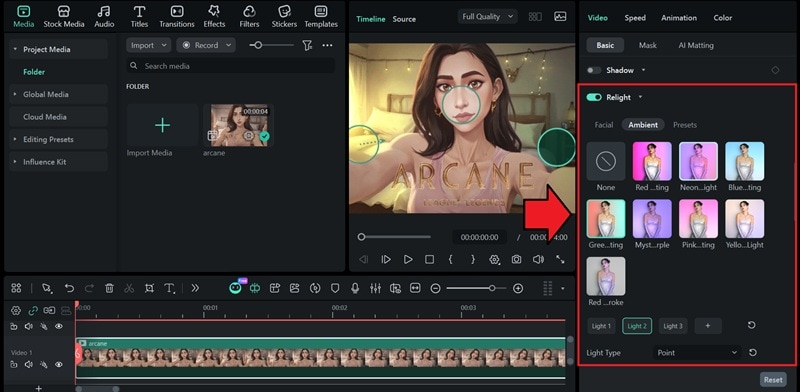Open the Stickers panel
The image size is (800, 392).
click(284, 17)
